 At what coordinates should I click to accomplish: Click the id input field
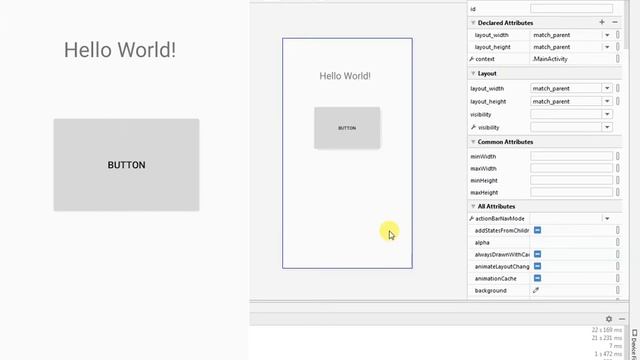[571, 9]
